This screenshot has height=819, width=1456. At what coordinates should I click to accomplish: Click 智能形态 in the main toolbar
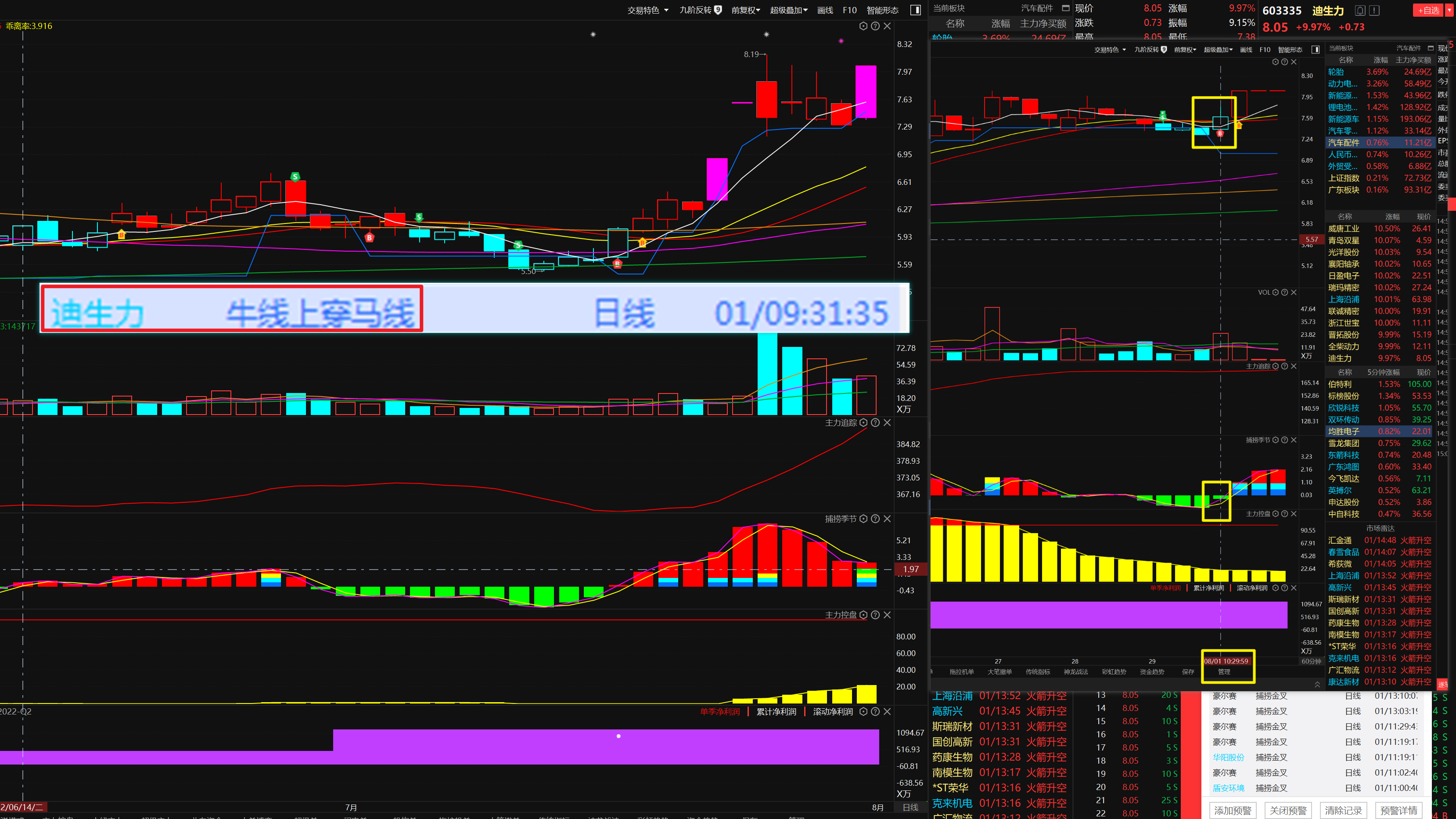click(x=882, y=10)
